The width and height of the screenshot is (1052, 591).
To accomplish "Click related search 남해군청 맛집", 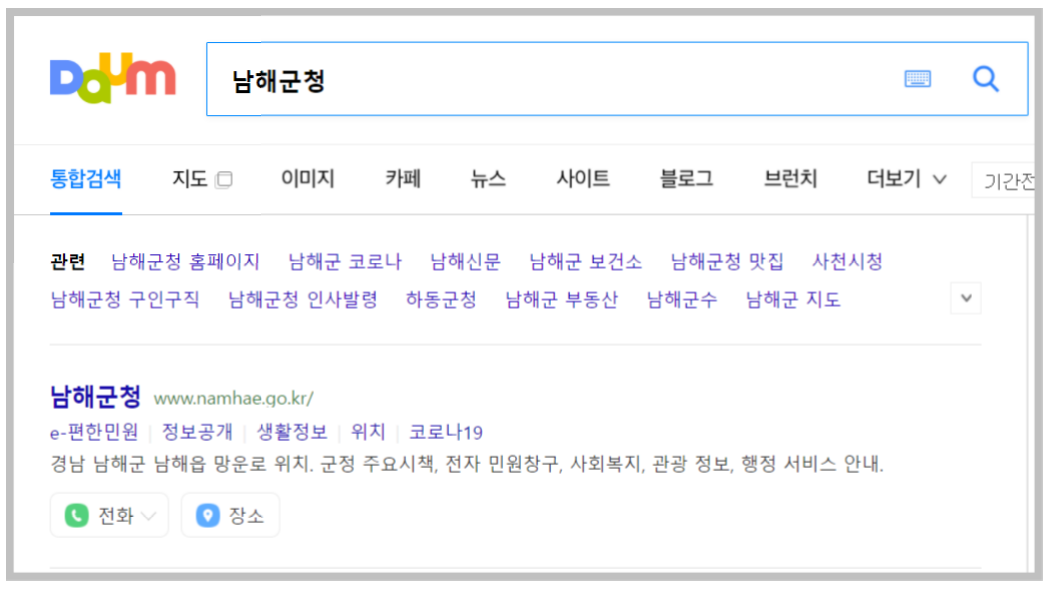I will pyautogui.click(x=727, y=261).
